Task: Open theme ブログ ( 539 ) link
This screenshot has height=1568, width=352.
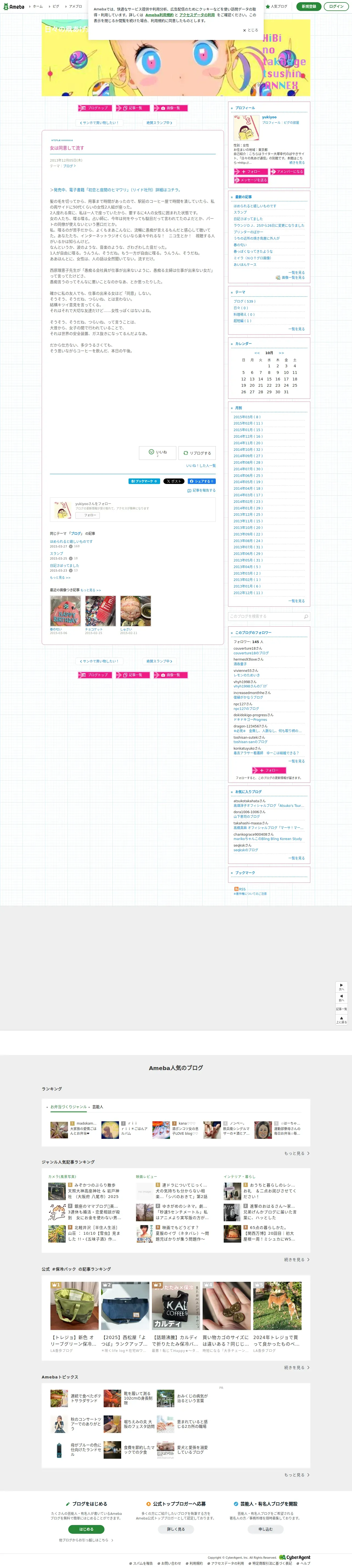Action: point(244,301)
